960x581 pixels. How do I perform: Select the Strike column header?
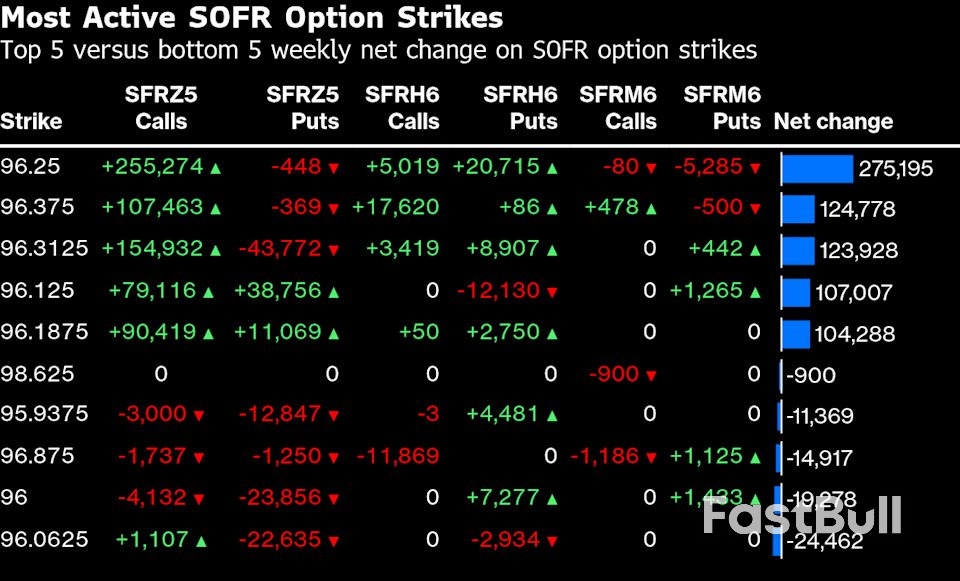[x=31, y=122]
